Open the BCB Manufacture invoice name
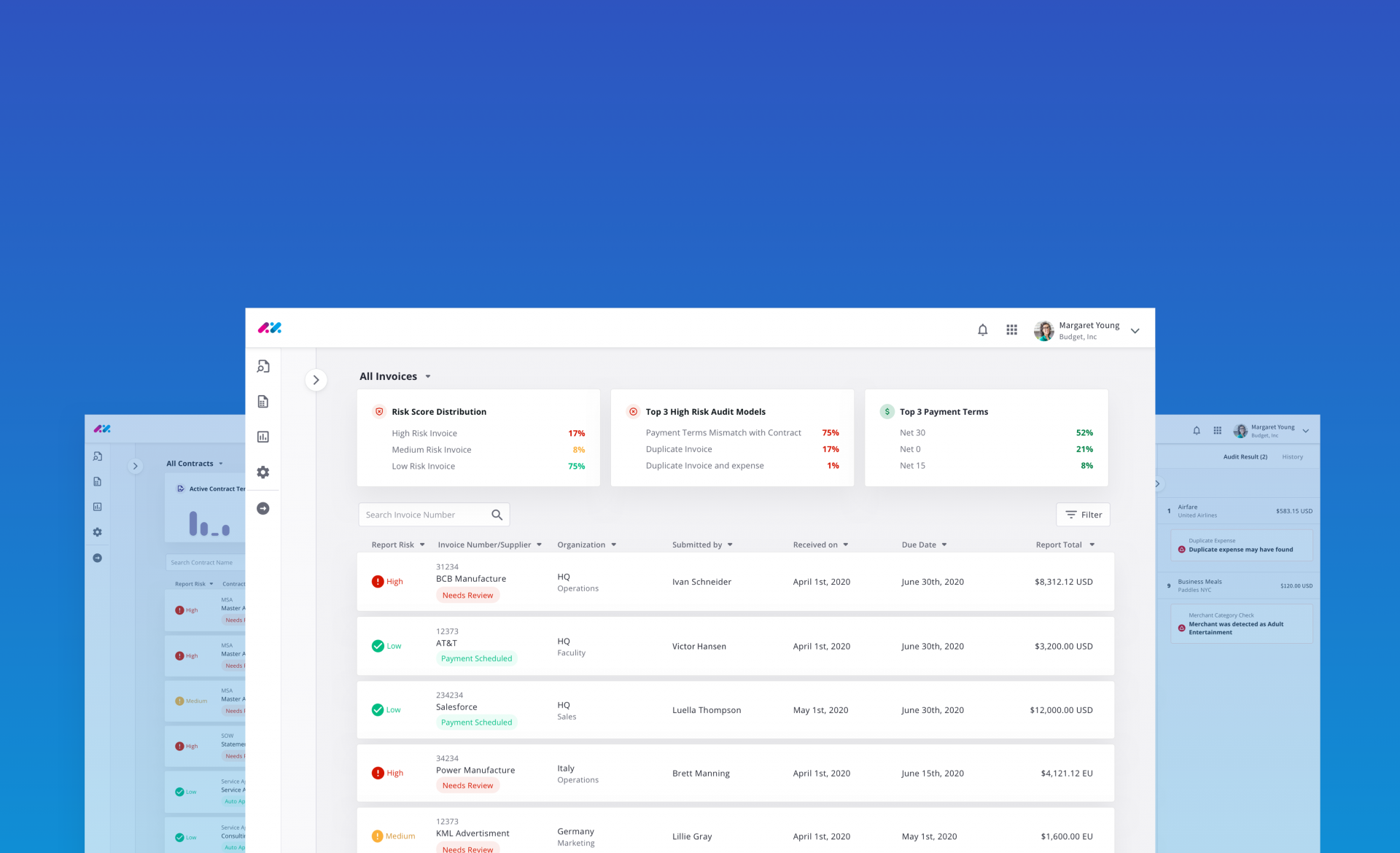 click(x=471, y=579)
